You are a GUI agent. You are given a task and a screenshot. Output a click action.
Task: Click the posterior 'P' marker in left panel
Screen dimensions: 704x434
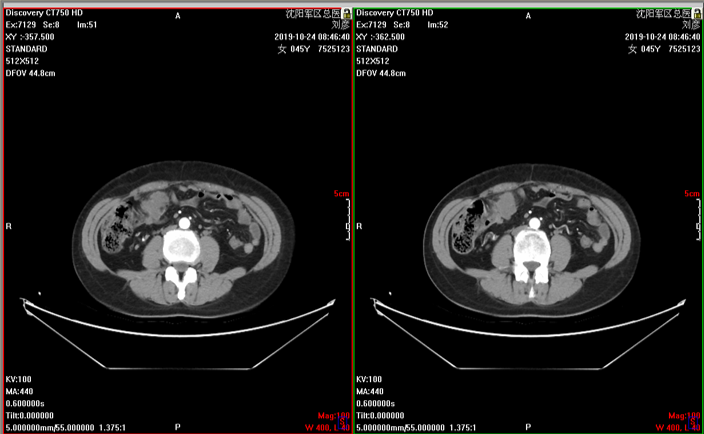(x=178, y=426)
